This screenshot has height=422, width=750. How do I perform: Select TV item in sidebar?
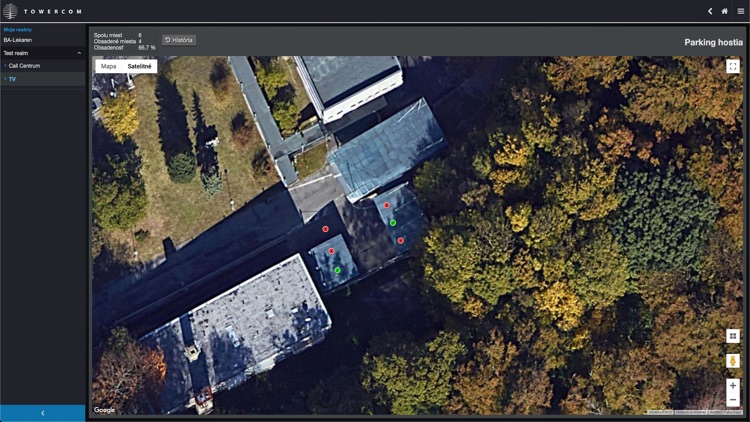pos(12,79)
